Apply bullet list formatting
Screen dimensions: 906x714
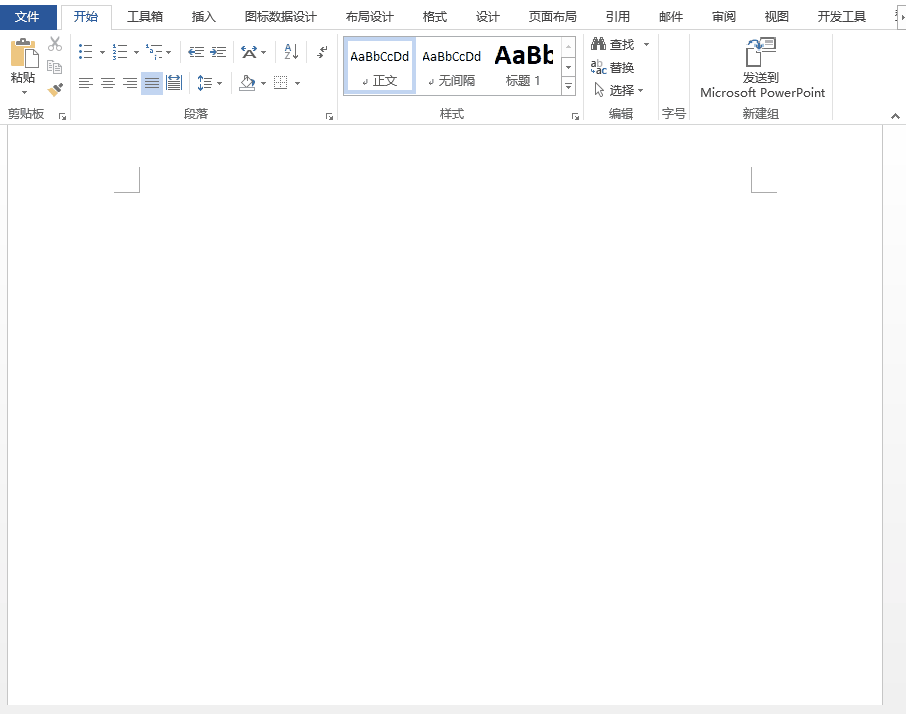85,52
